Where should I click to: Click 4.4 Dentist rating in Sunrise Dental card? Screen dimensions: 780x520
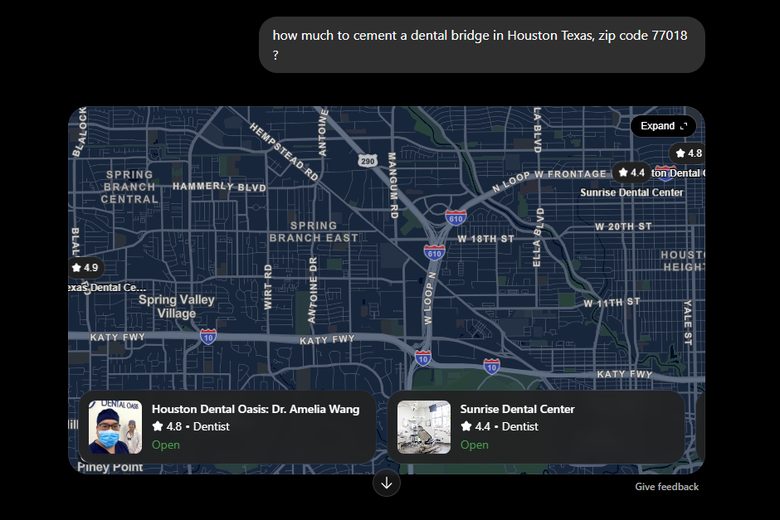pyautogui.click(x=499, y=426)
